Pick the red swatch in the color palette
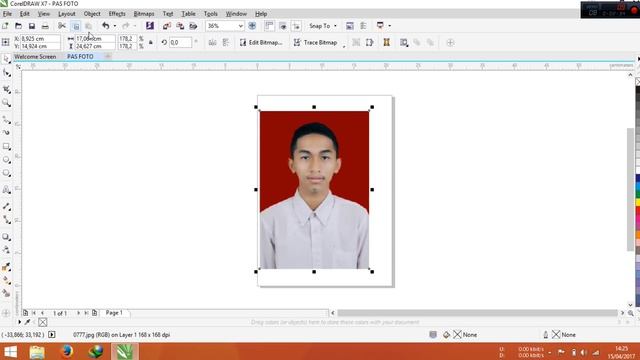 [x=637, y=211]
